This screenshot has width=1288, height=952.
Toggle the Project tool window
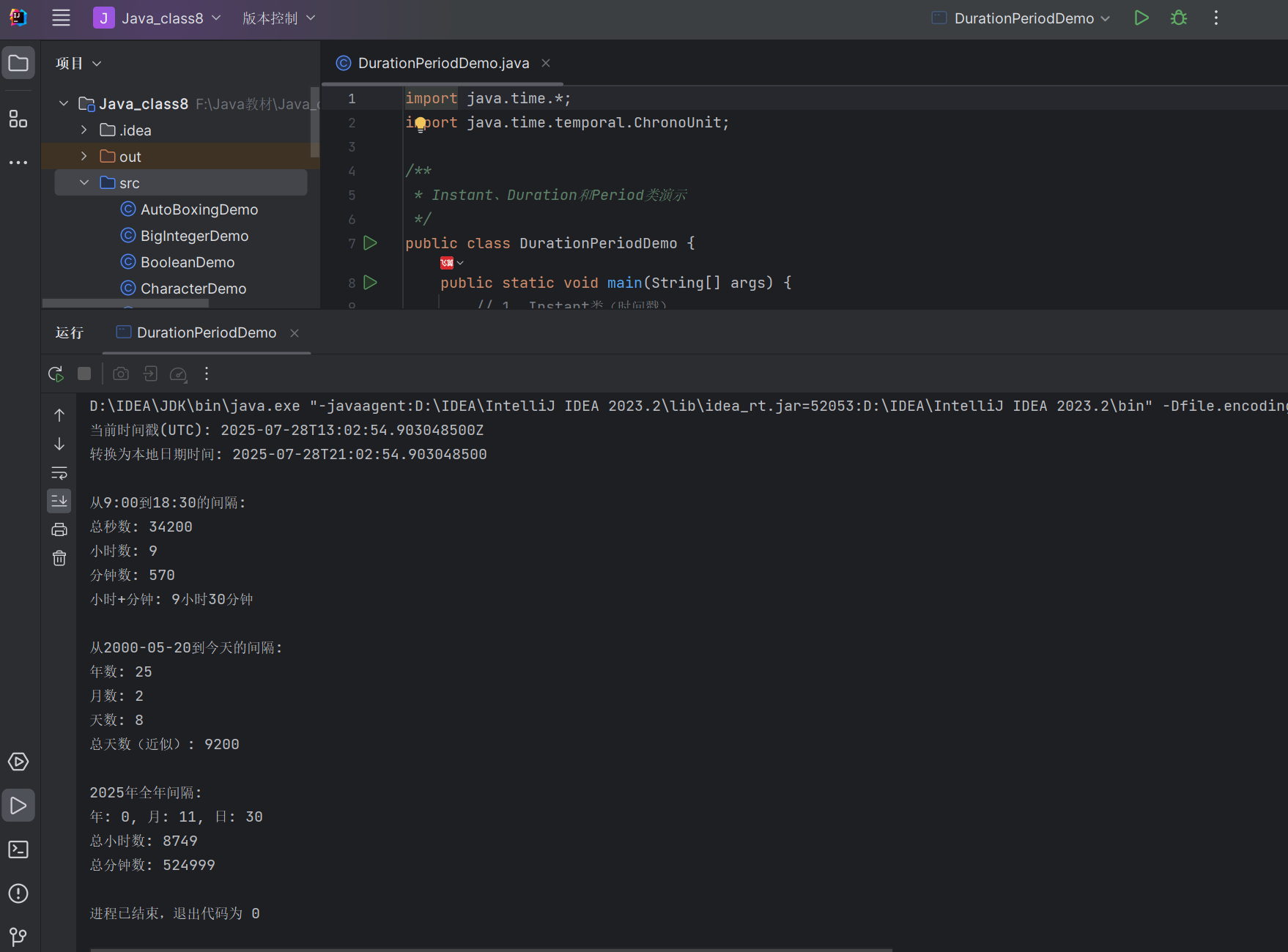(x=18, y=64)
